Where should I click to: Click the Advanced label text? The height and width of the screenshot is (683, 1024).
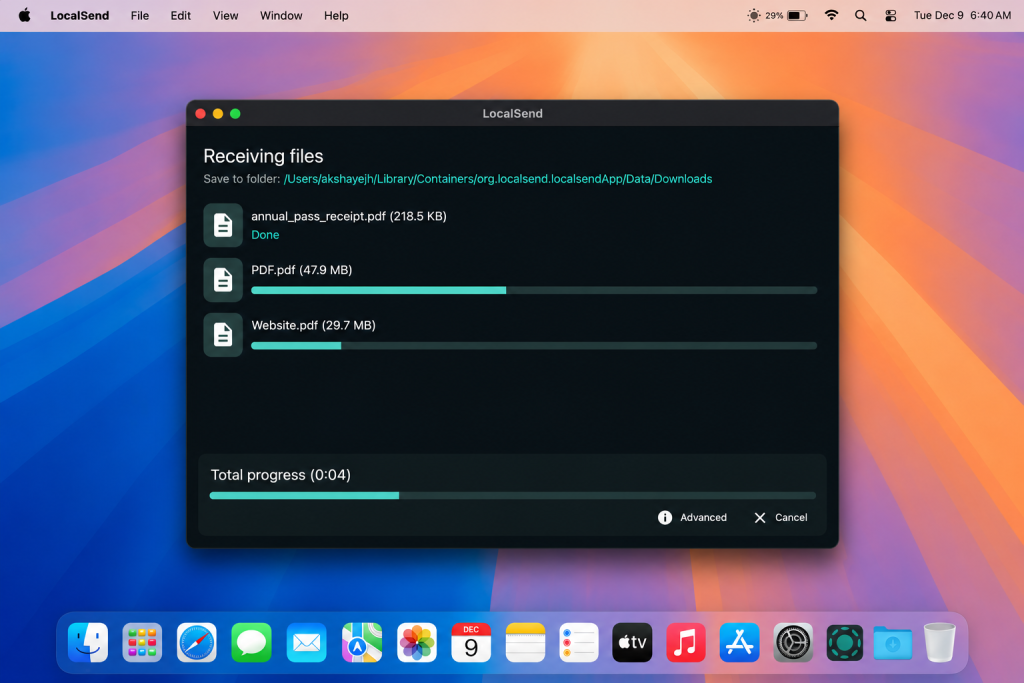[703, 517]
